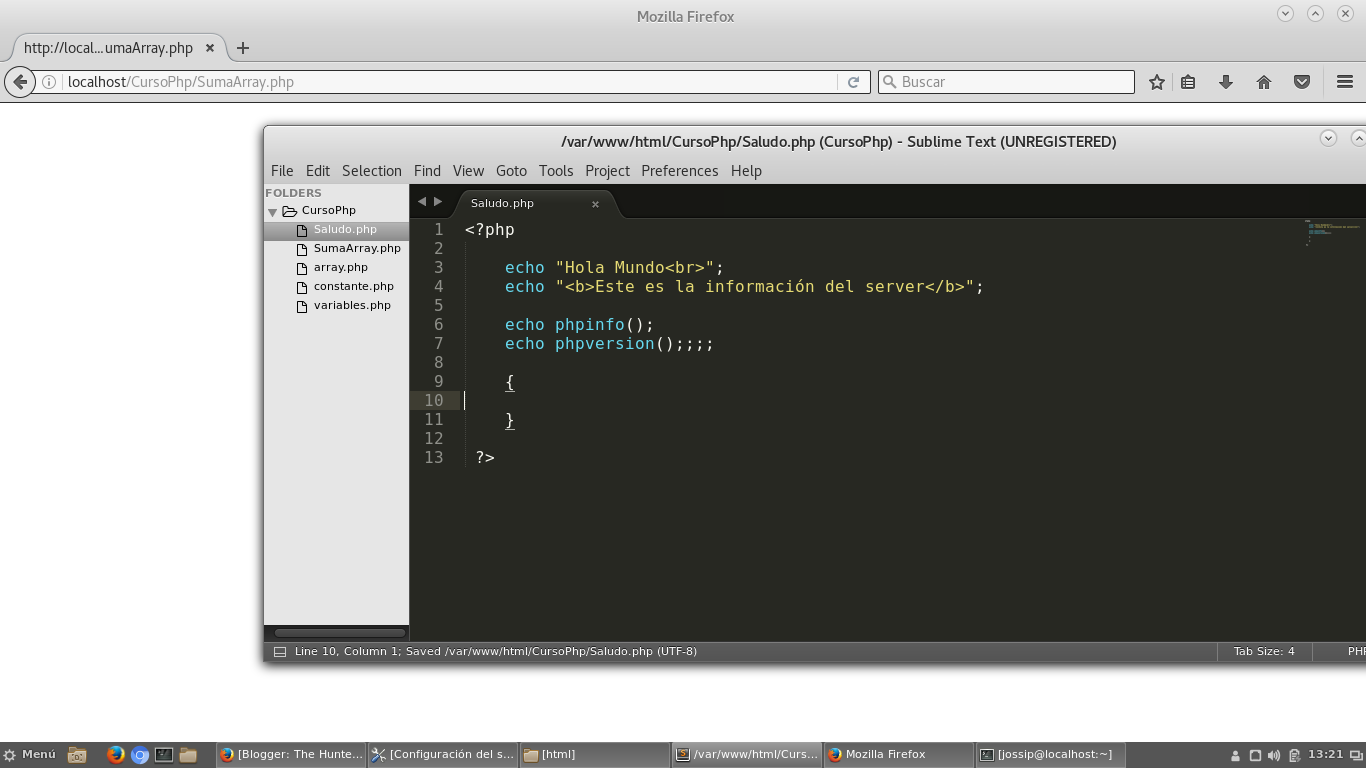Open the View menu
Viewport: 1366px width, 768px height.
468,171
